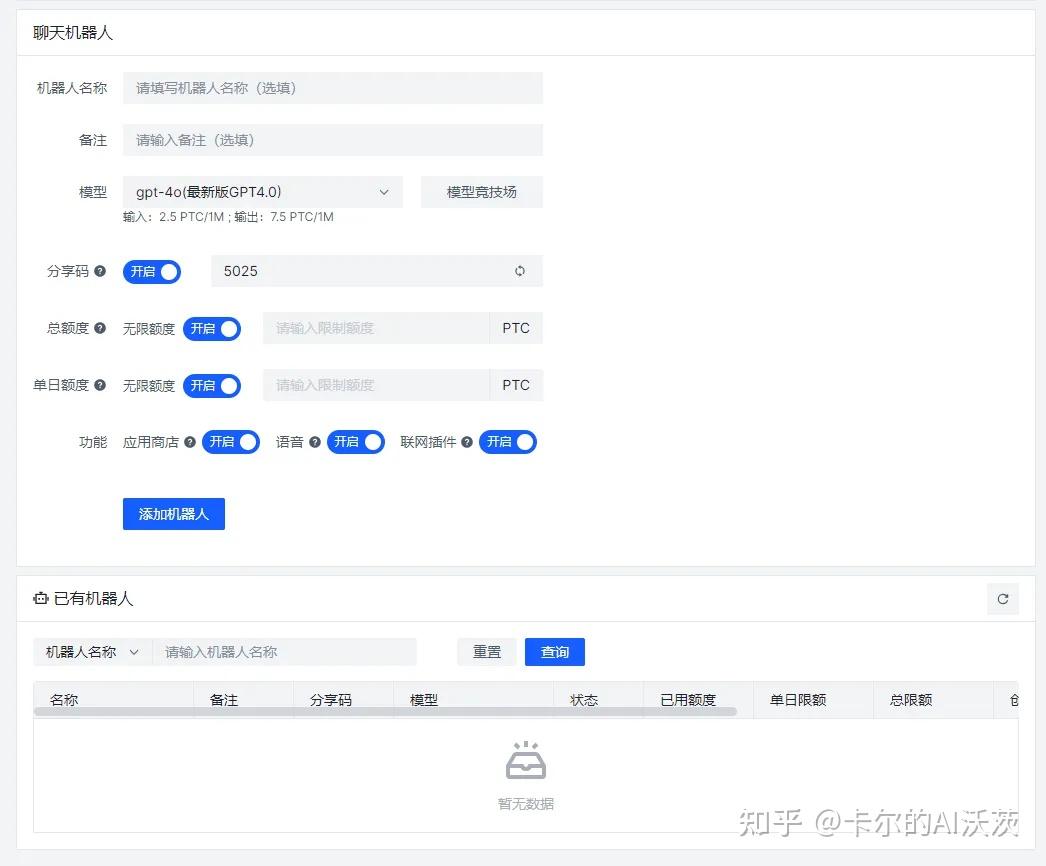Click the 查询 button

(554, 651)
